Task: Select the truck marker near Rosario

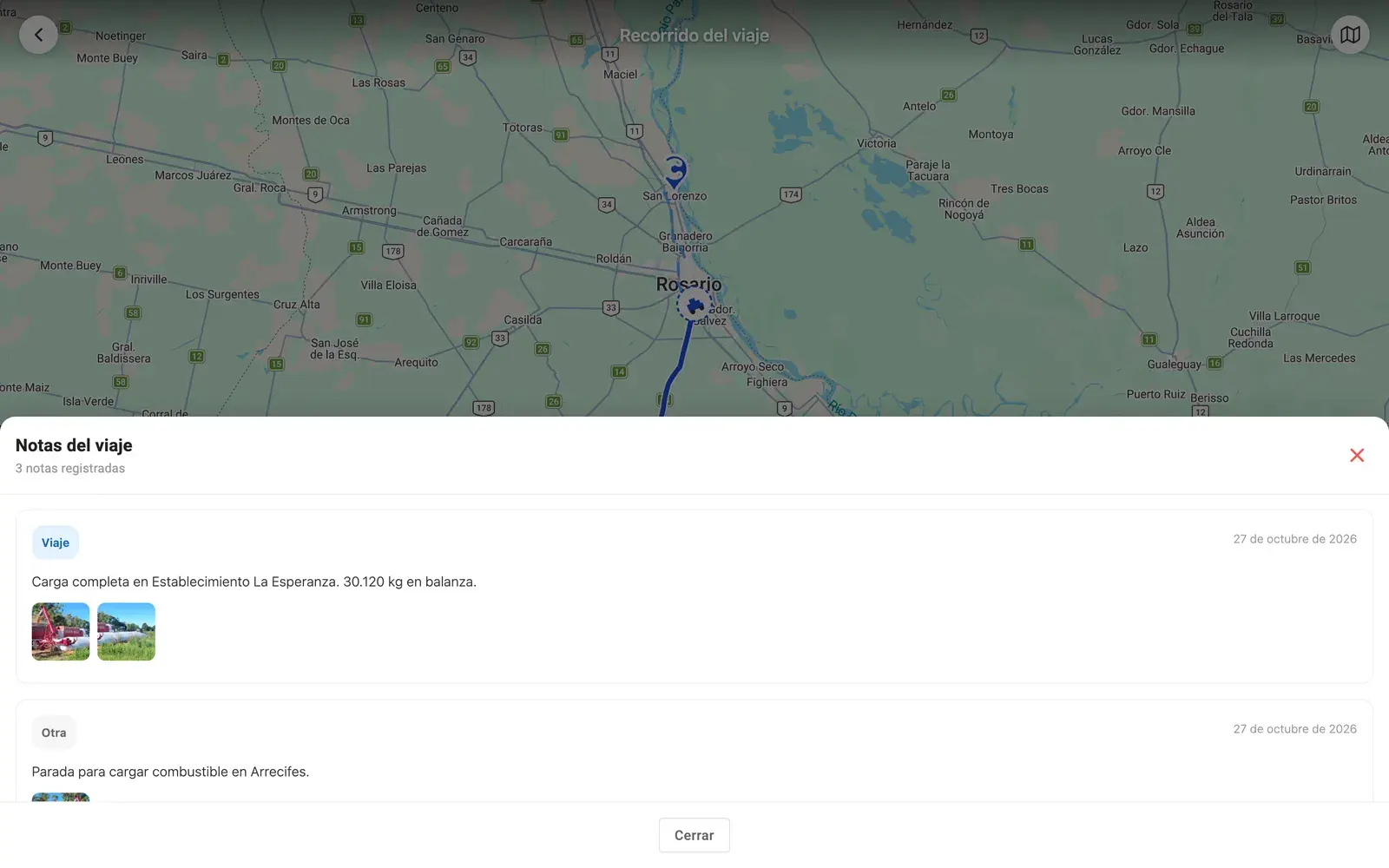Action: coord(694,306)
